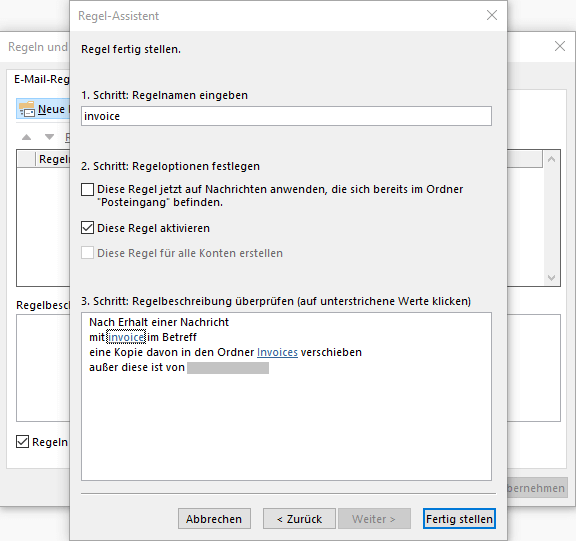Click into the rule name field
The image size is (576, 541).
286,116
